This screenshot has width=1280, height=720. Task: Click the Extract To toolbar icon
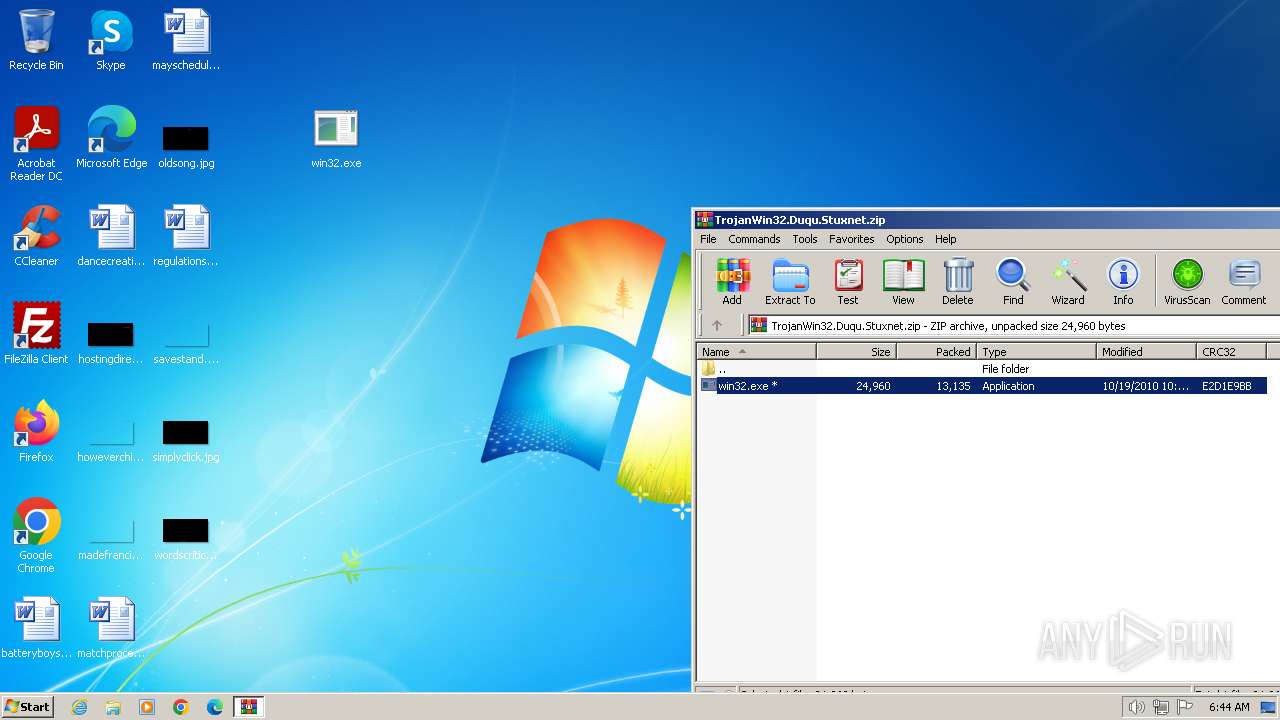point(790,282)
